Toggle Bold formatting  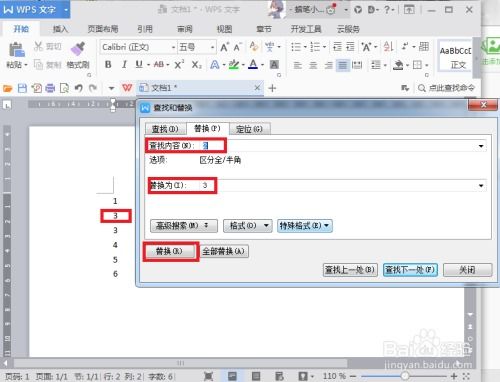coord(108,64)
